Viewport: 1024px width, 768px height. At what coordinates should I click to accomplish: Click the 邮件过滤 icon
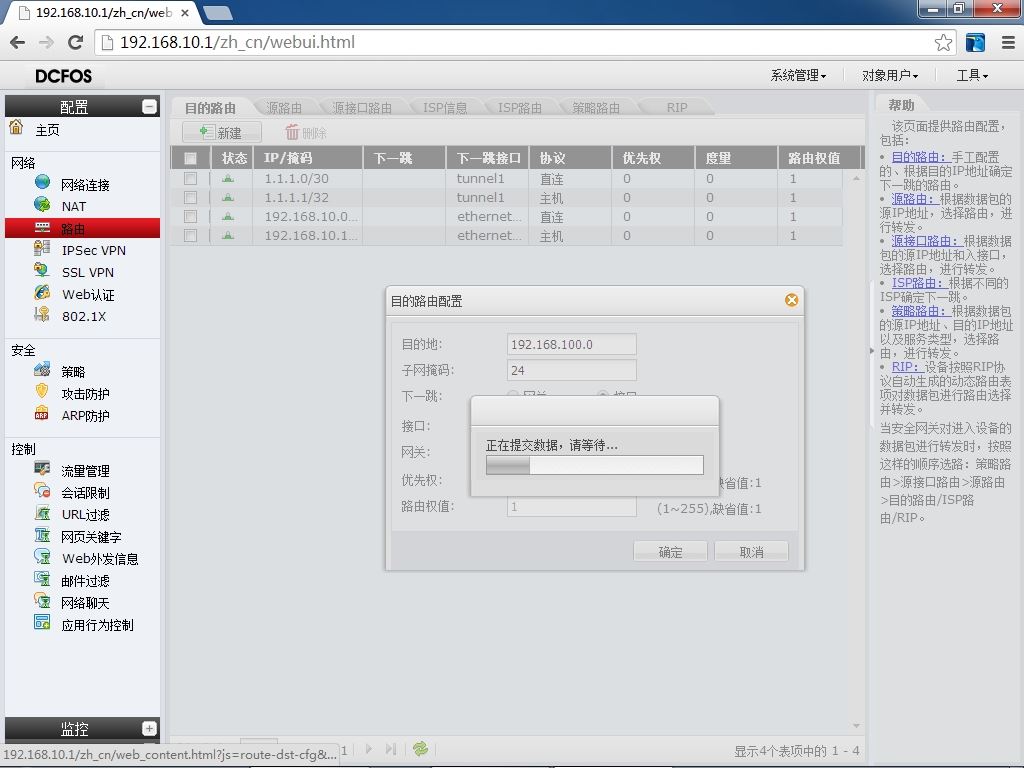pos(42,579)
